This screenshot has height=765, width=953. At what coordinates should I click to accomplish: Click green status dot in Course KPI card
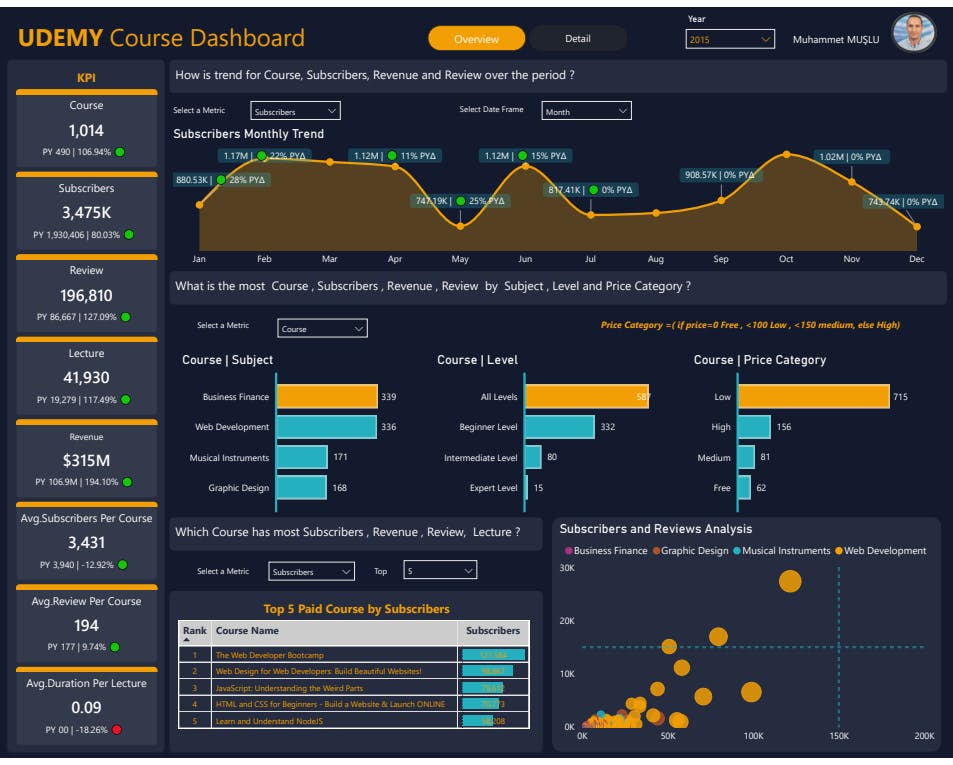120,152
